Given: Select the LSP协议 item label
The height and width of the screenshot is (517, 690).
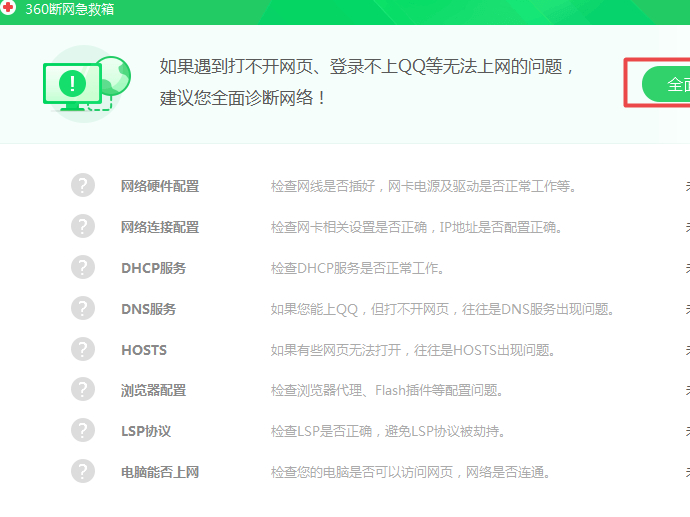Looking at the screenshot, I should (146, 431).
